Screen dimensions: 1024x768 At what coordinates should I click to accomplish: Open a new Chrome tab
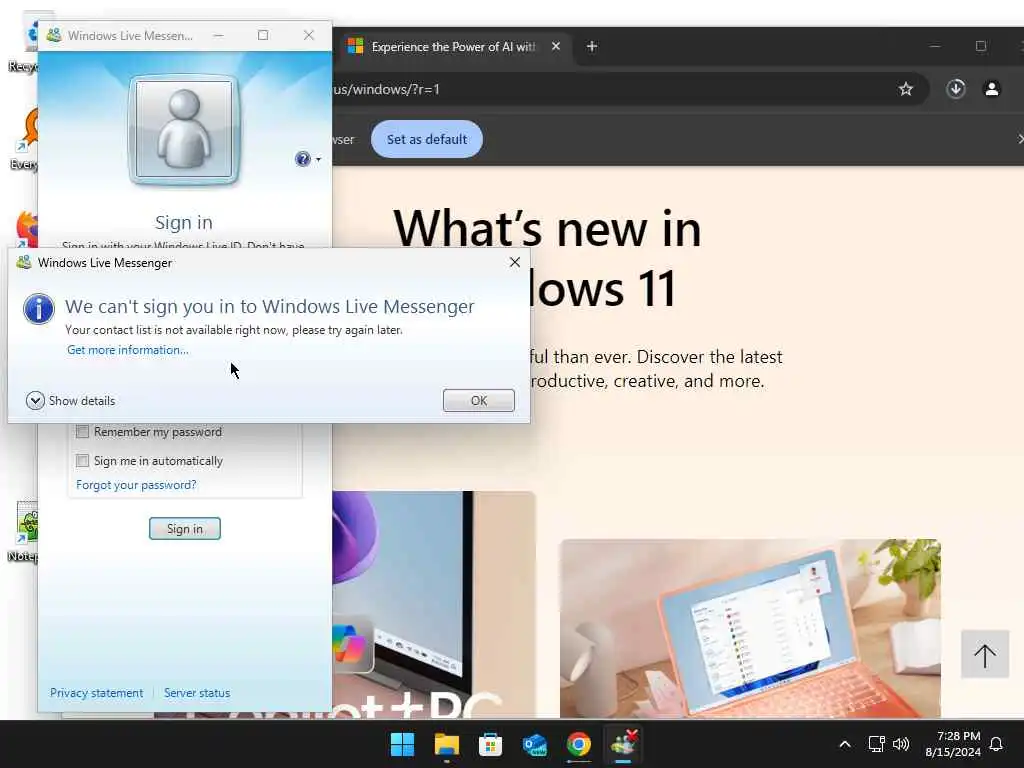592,46
